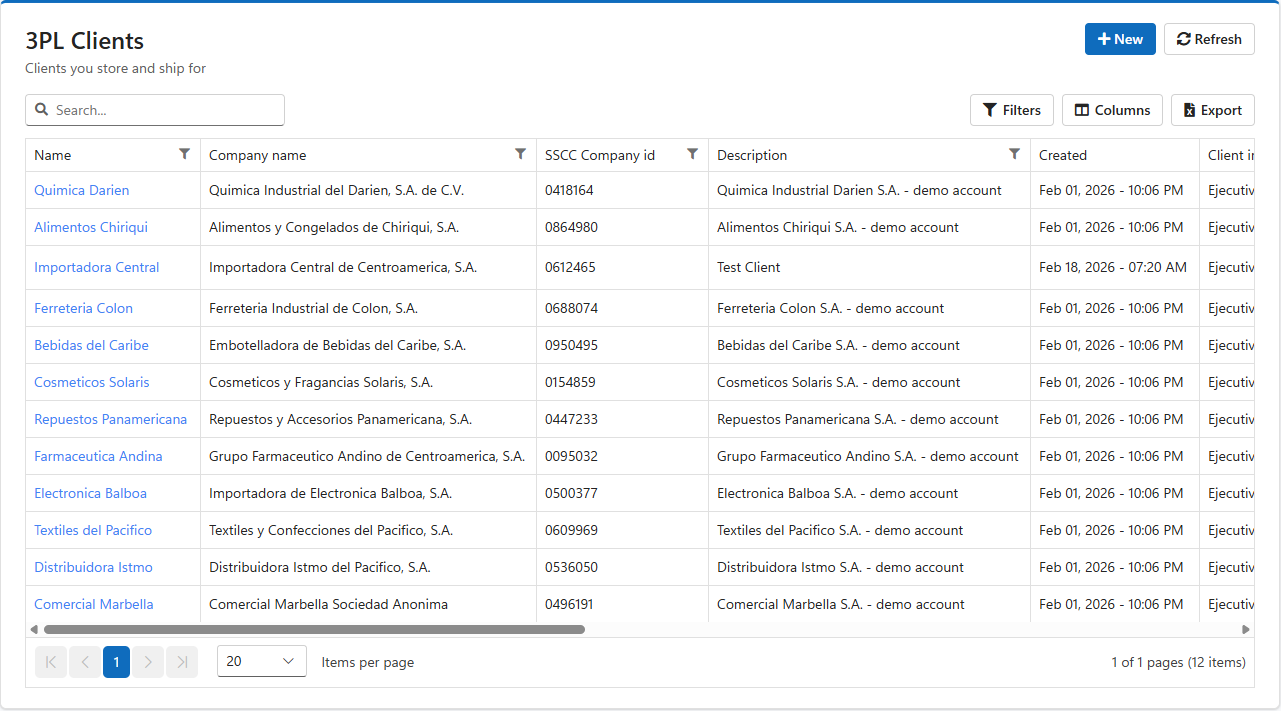Image resolution: width=1281 pixels, height=711 pixels.
Task: Click 'Distribuidora Istmo del Pacifico, S.A.' cell
Action: point(368,567)
